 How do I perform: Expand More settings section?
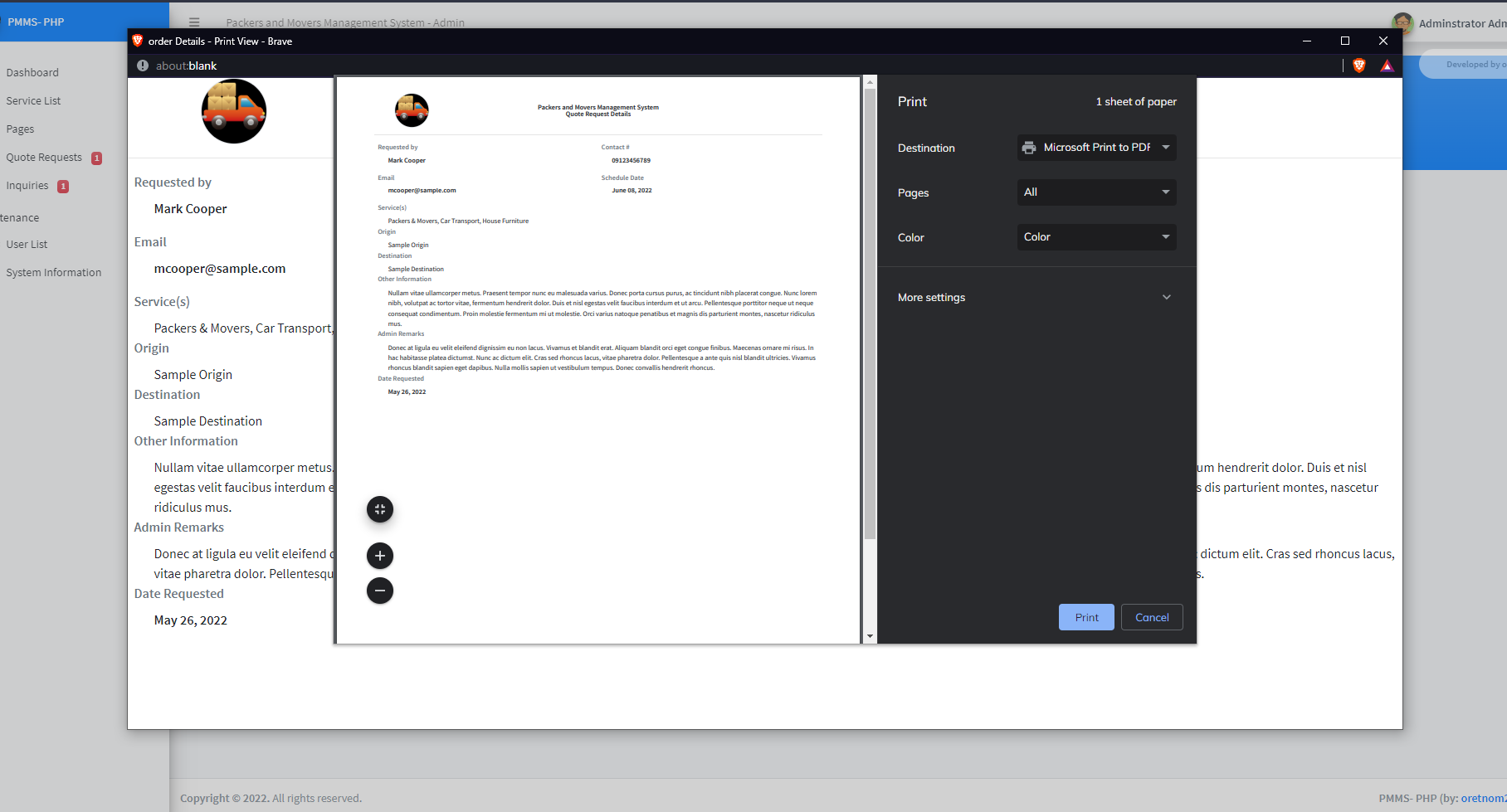tap(1036, 297)
